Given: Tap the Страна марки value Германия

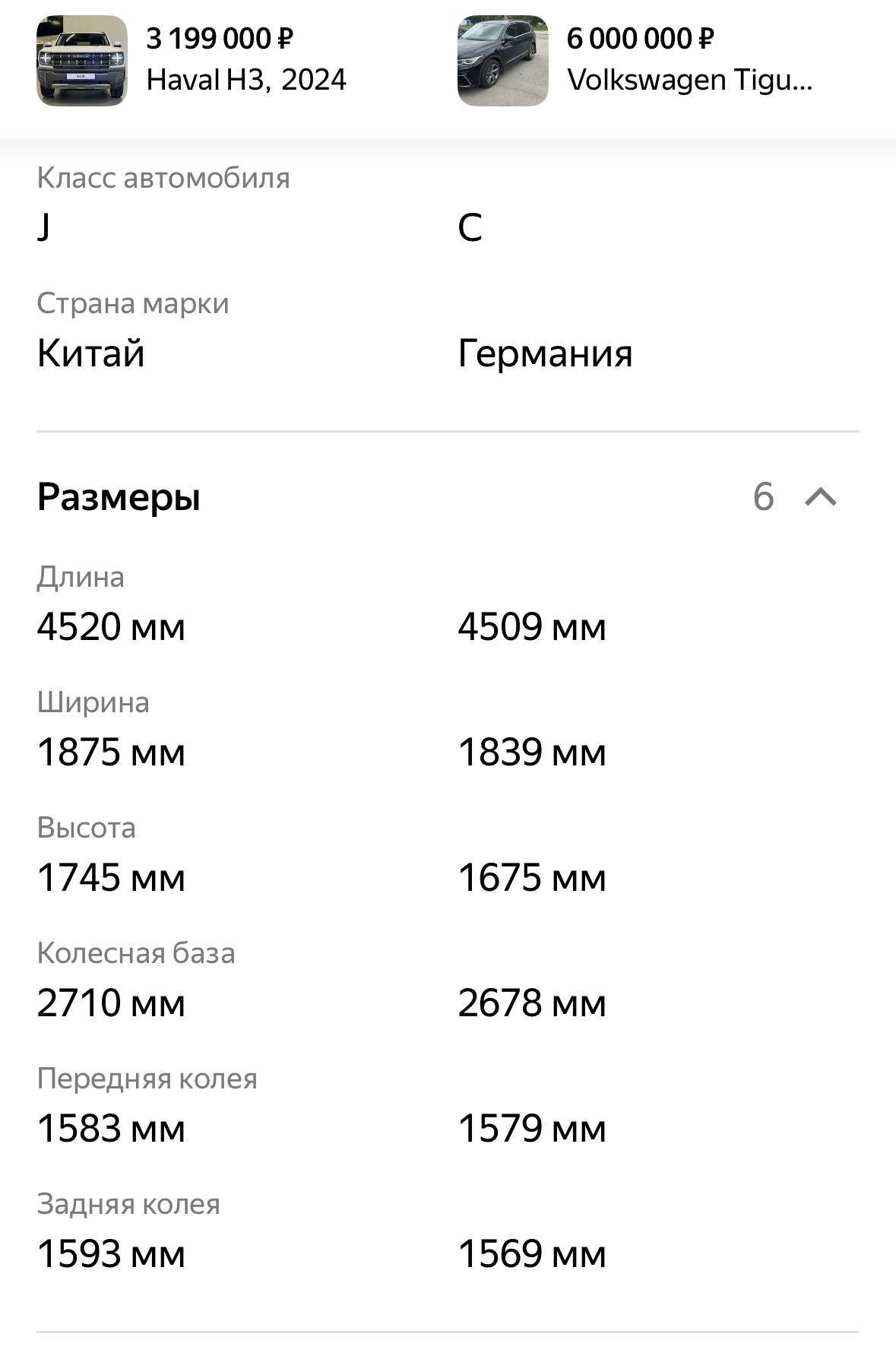Looking at the screenshot, I should (x=545, y=354).
